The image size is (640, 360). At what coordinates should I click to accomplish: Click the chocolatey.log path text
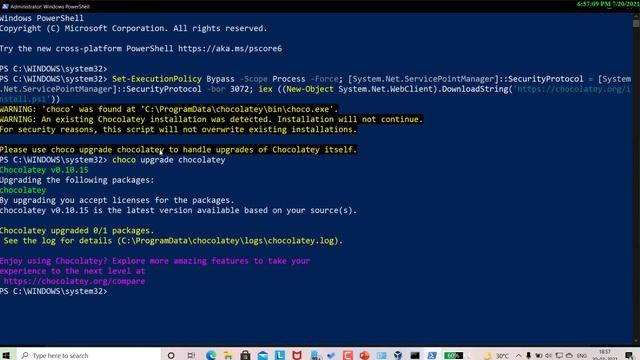(230, 241)
